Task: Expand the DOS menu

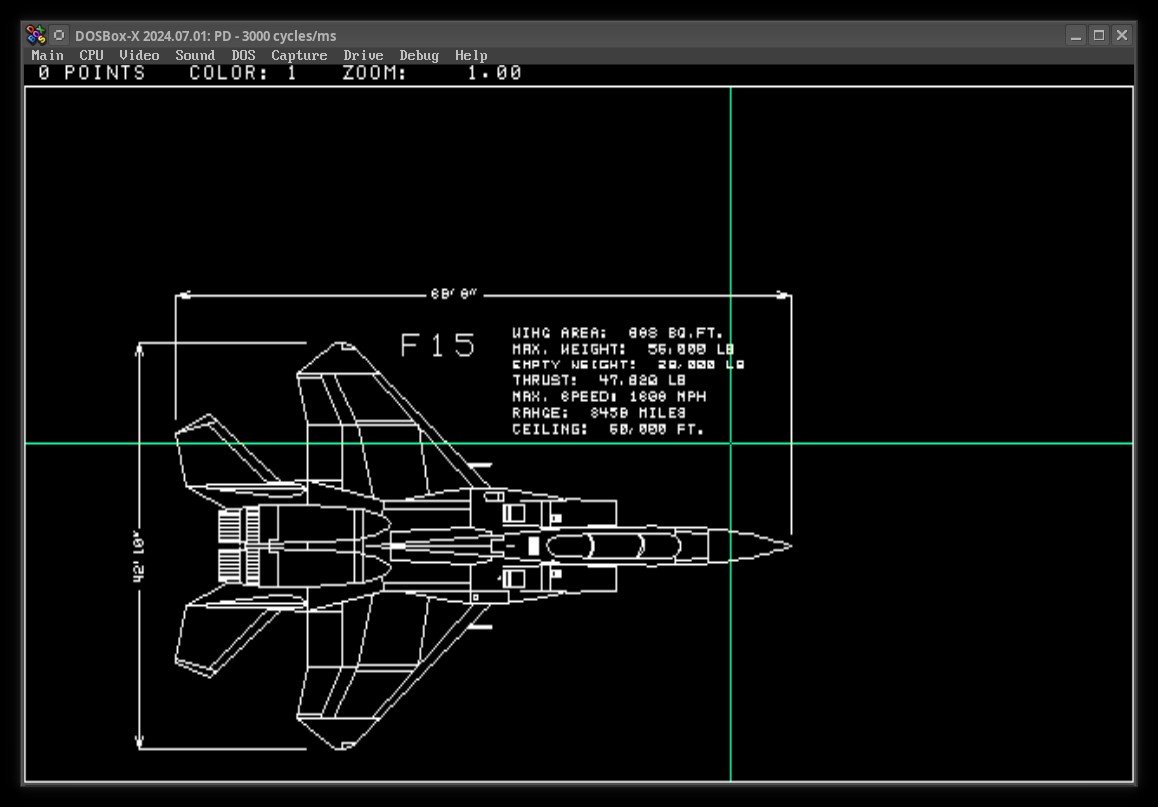Action: (243, 56)
